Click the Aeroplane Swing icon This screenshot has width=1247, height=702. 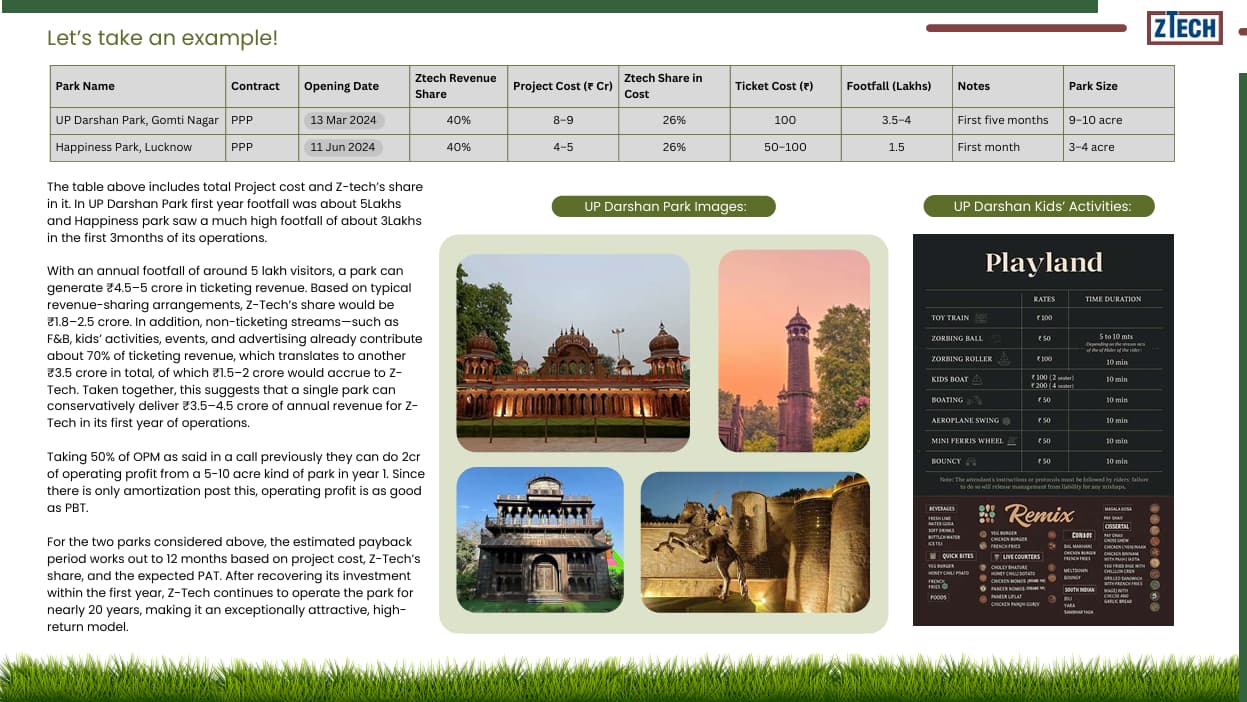pos(1006,421)
